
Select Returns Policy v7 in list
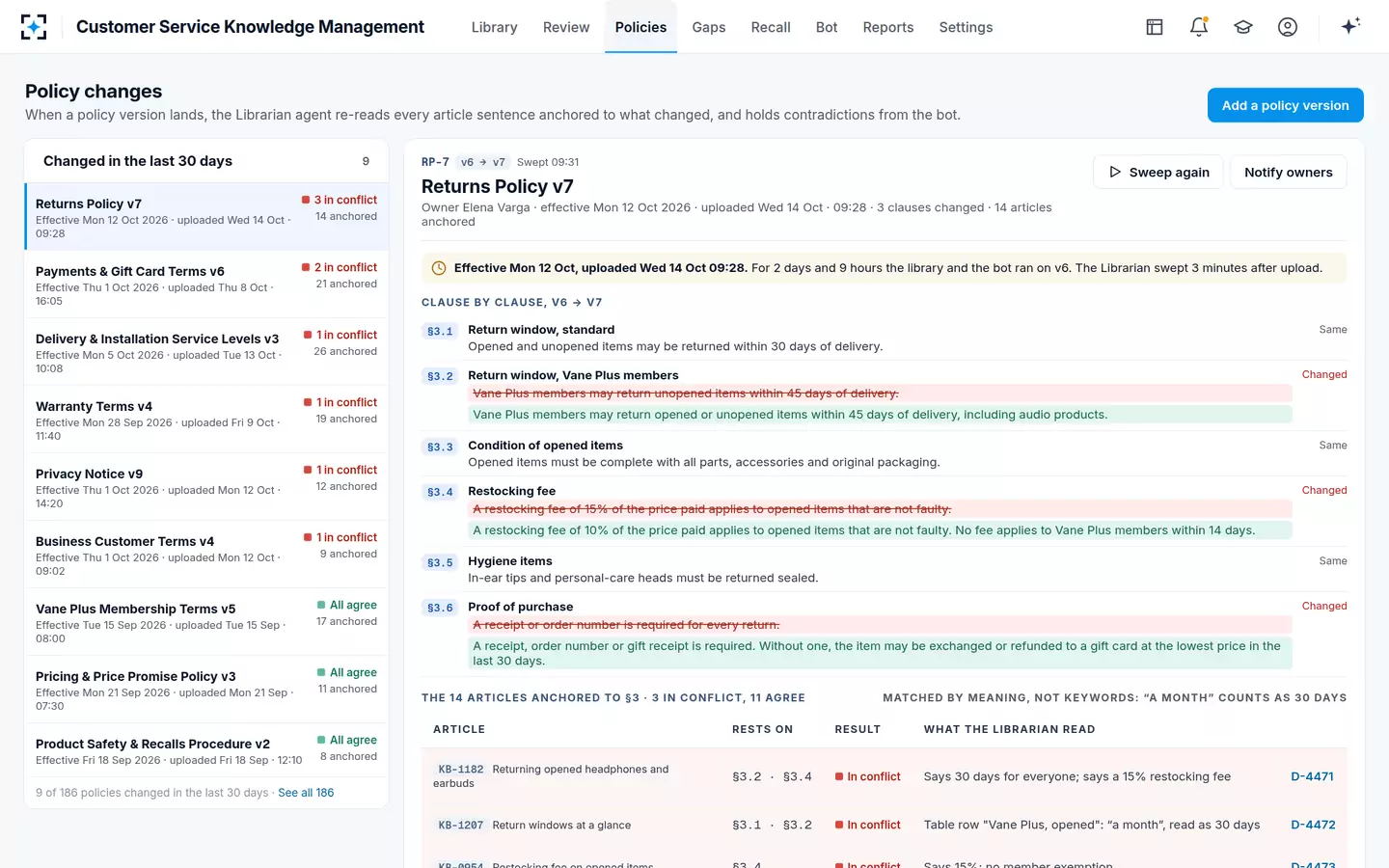point(206,217)
